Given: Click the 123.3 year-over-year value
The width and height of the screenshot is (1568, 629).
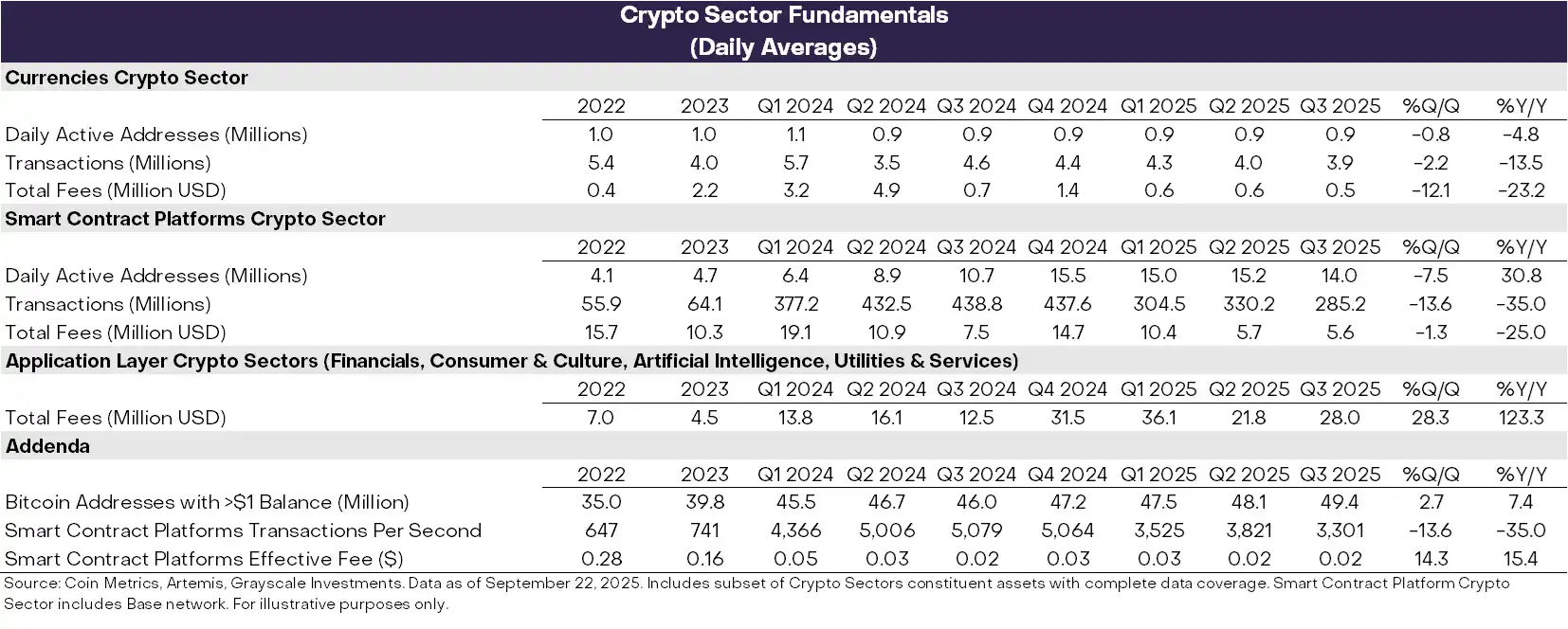Looking at the screenshot, I should pyautogui.click(x=1521, y=418).
